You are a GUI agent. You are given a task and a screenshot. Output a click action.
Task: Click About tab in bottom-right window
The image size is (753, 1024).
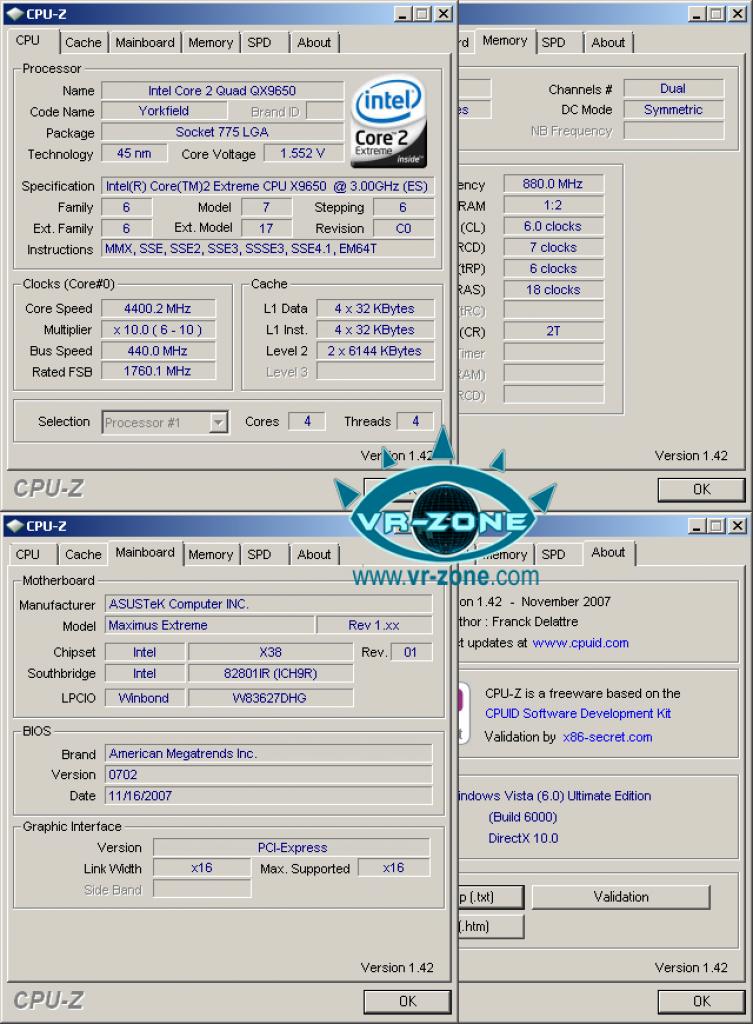click(x=608, y=552)
